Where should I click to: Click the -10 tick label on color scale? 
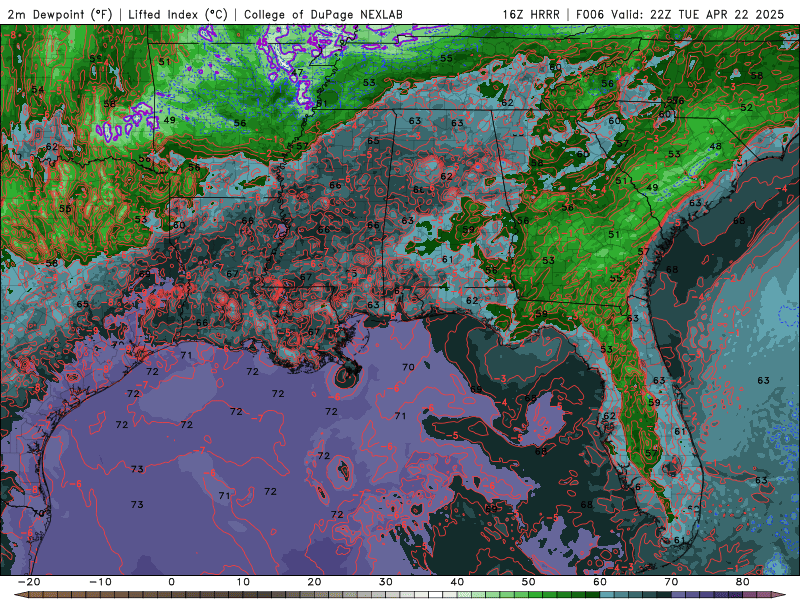click(x=100, y=582)
